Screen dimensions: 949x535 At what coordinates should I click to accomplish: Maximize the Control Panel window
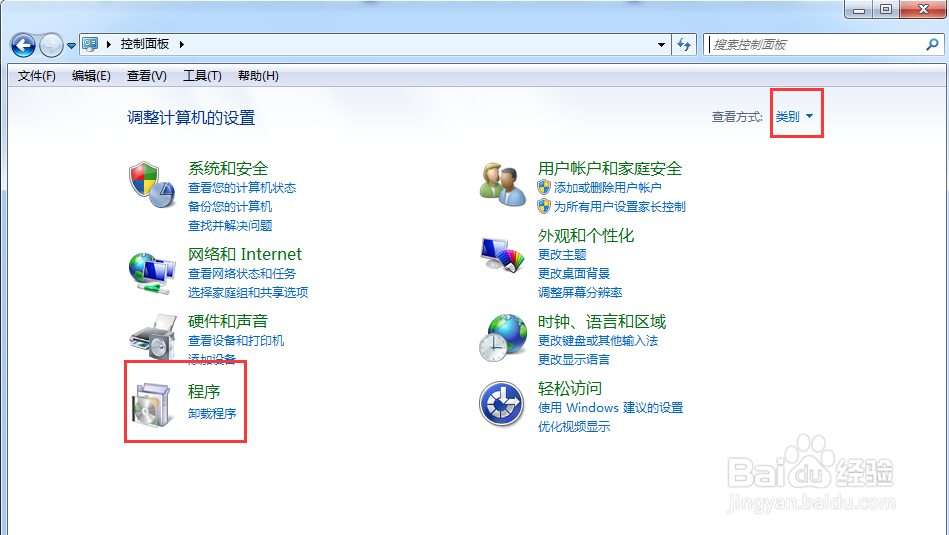point(885,9)
